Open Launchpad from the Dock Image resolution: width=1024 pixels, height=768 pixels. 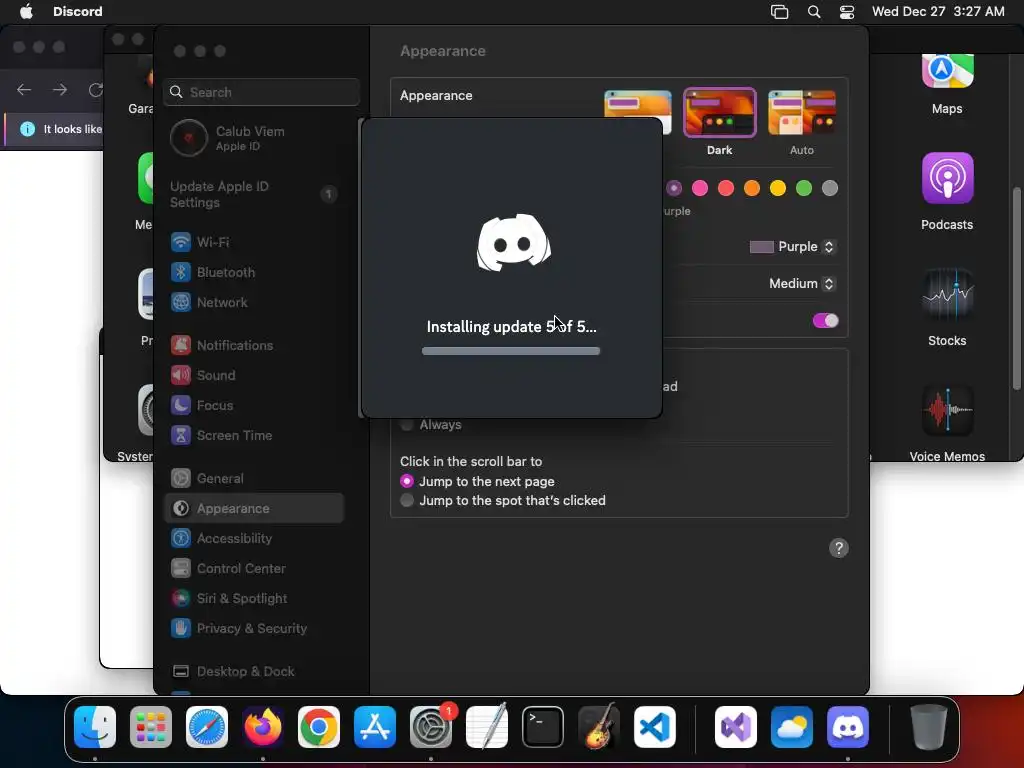pos(151,727)
